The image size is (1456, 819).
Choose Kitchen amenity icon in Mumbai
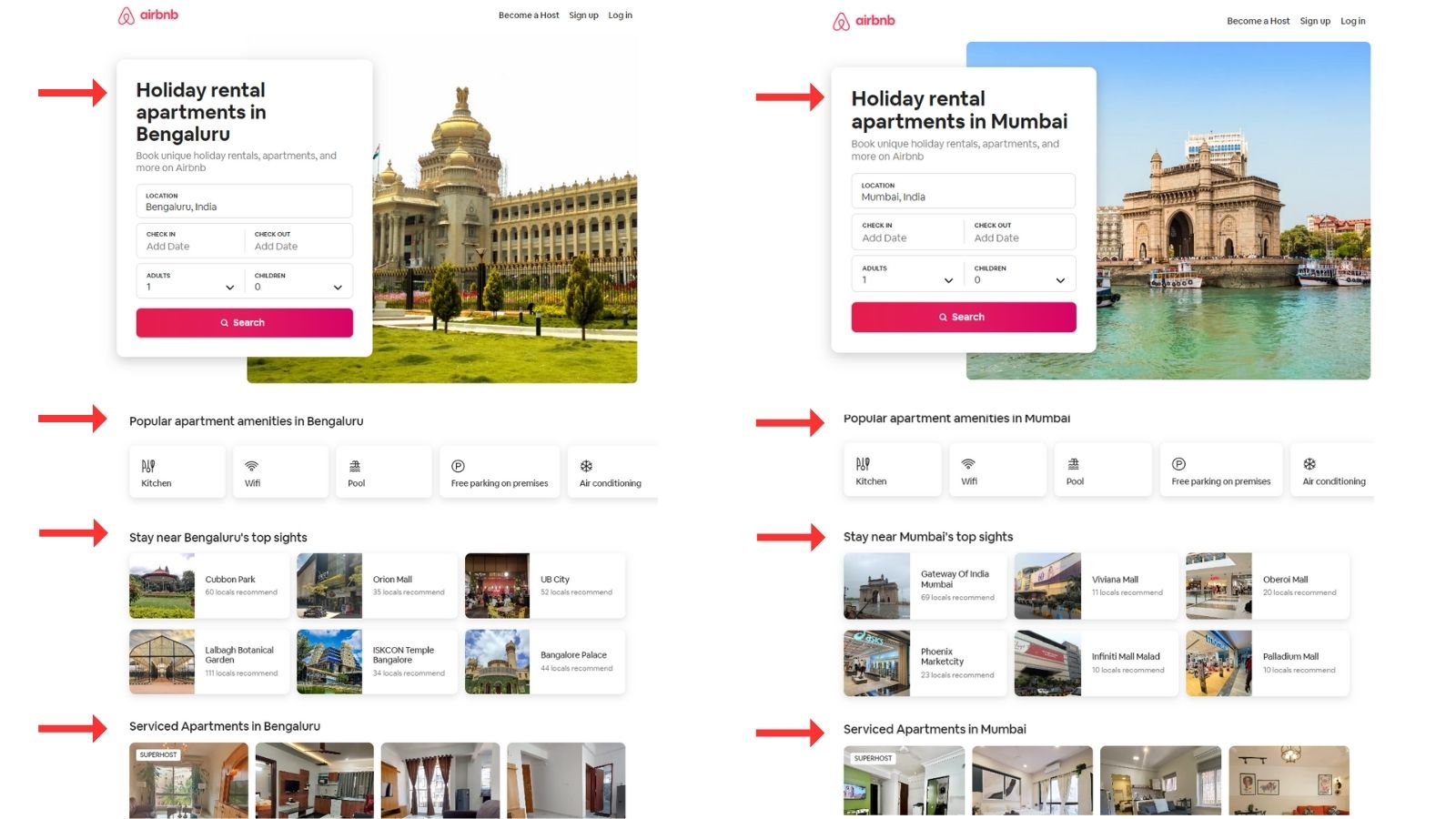tap(863, 464)
